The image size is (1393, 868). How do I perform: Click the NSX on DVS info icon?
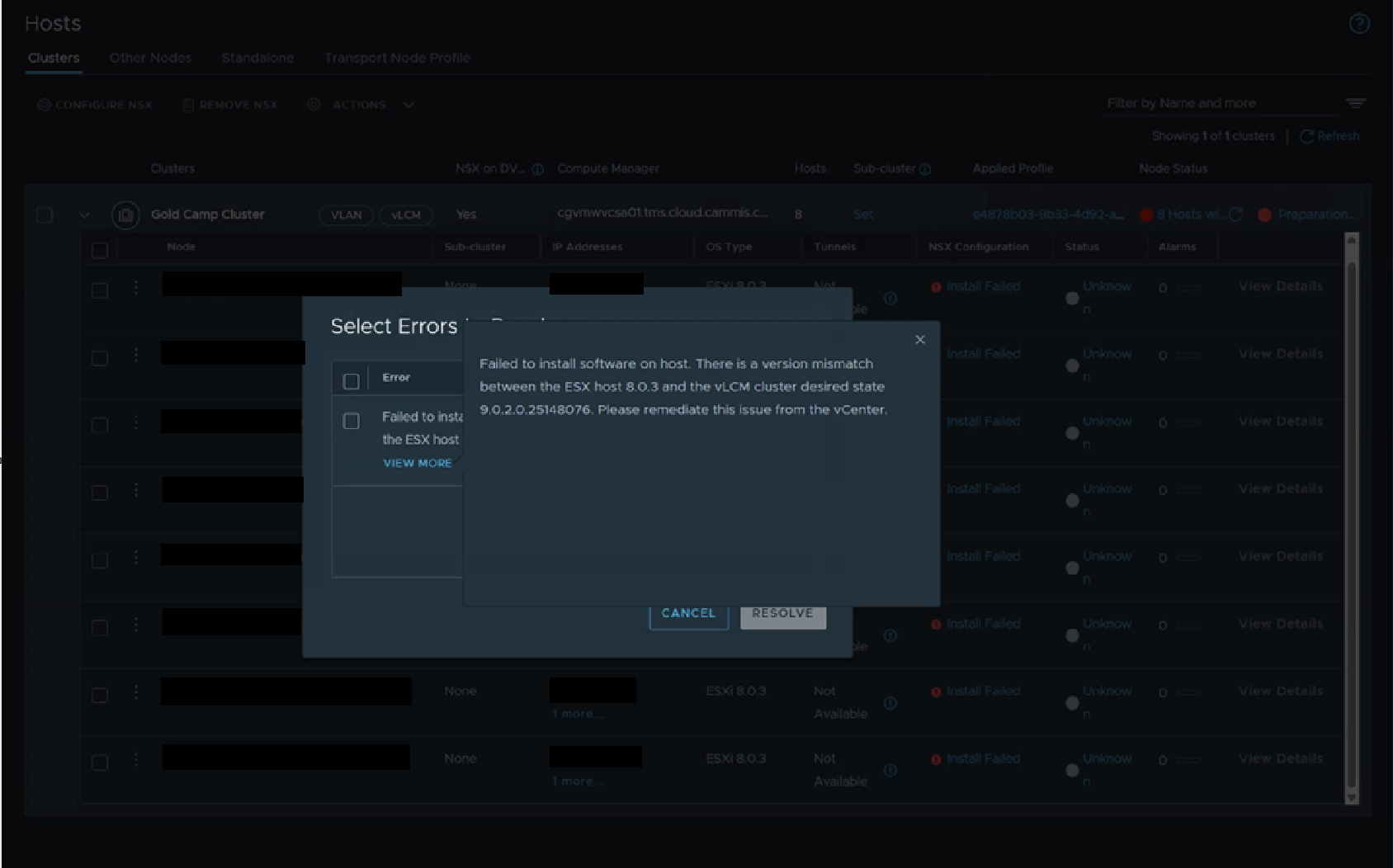(537, 169)
